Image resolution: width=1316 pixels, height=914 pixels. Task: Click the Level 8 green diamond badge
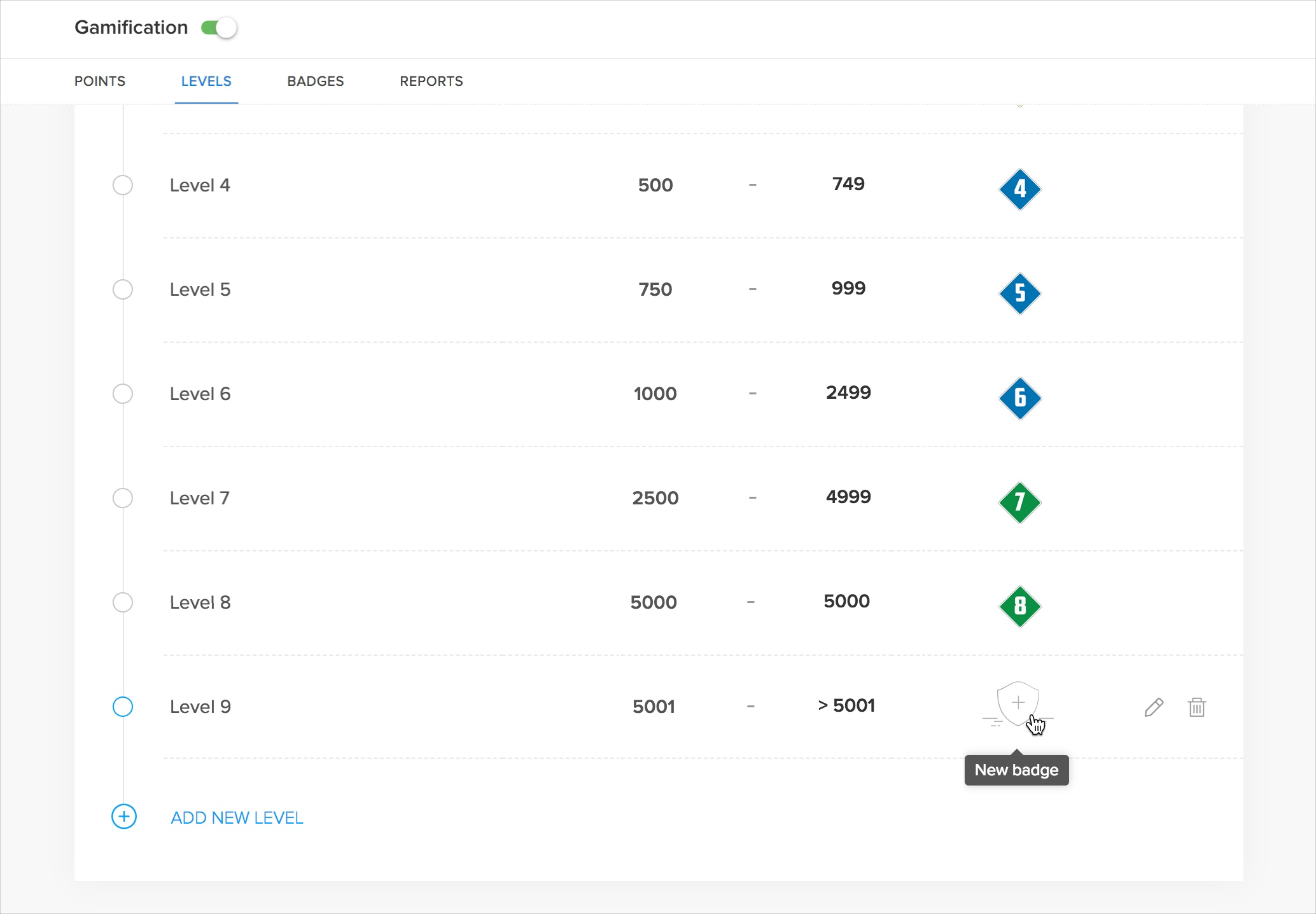click(x=1019, y=607)
